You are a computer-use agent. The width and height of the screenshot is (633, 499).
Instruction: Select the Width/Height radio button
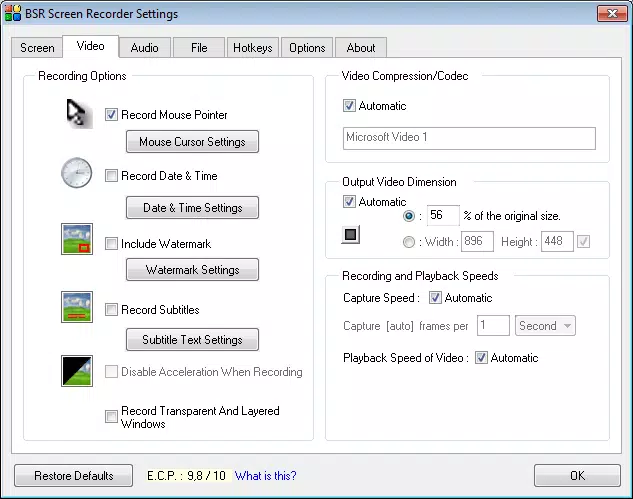(409, 242)
